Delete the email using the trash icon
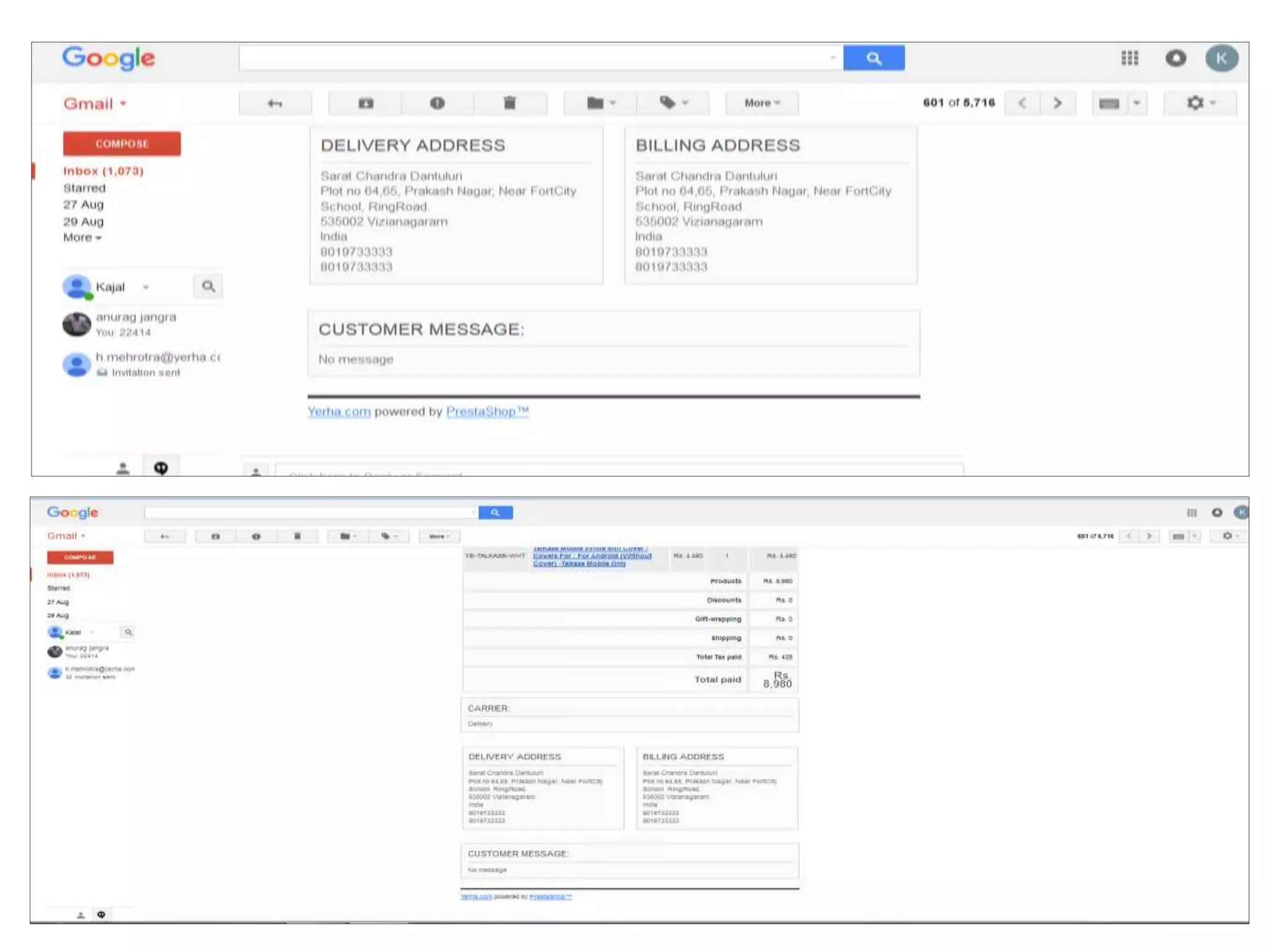This screenshot has height=952, width=1270. click(x=510, y=103)
